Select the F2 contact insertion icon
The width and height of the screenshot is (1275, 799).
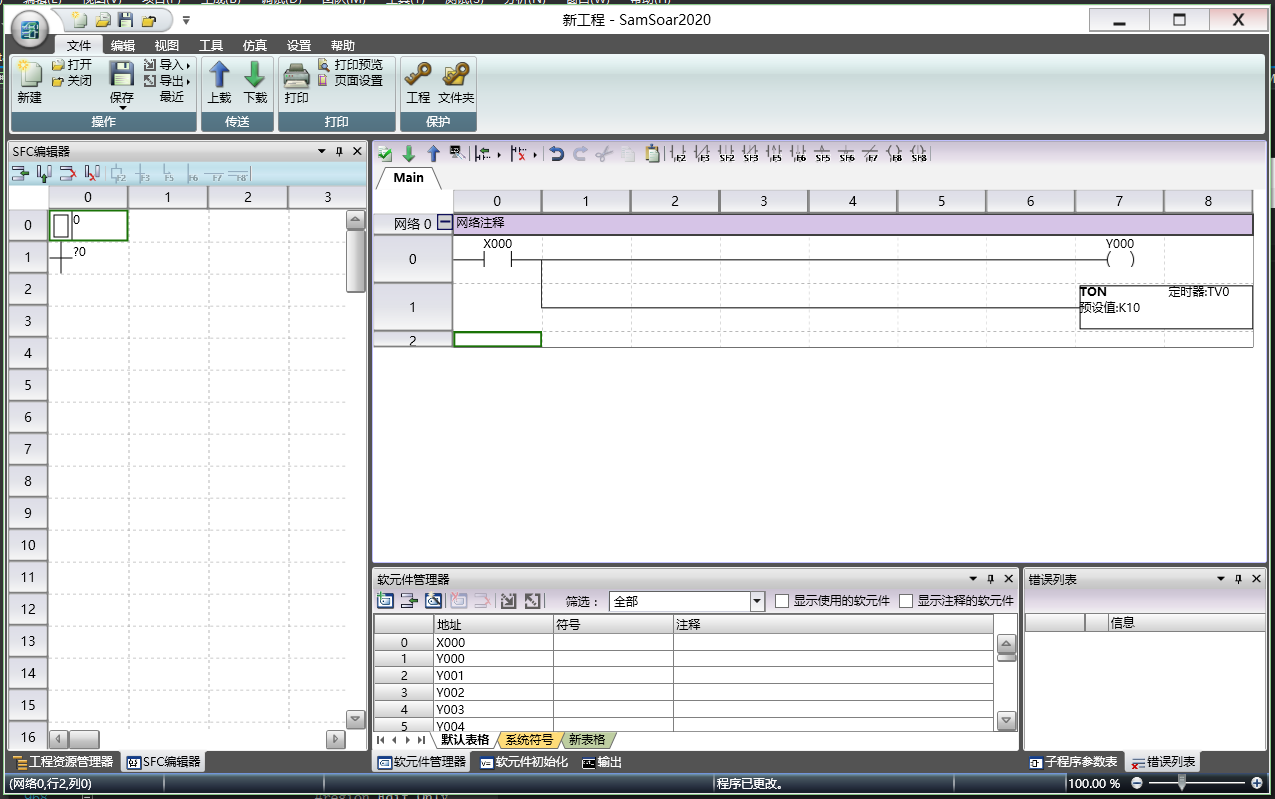point(679,154)
